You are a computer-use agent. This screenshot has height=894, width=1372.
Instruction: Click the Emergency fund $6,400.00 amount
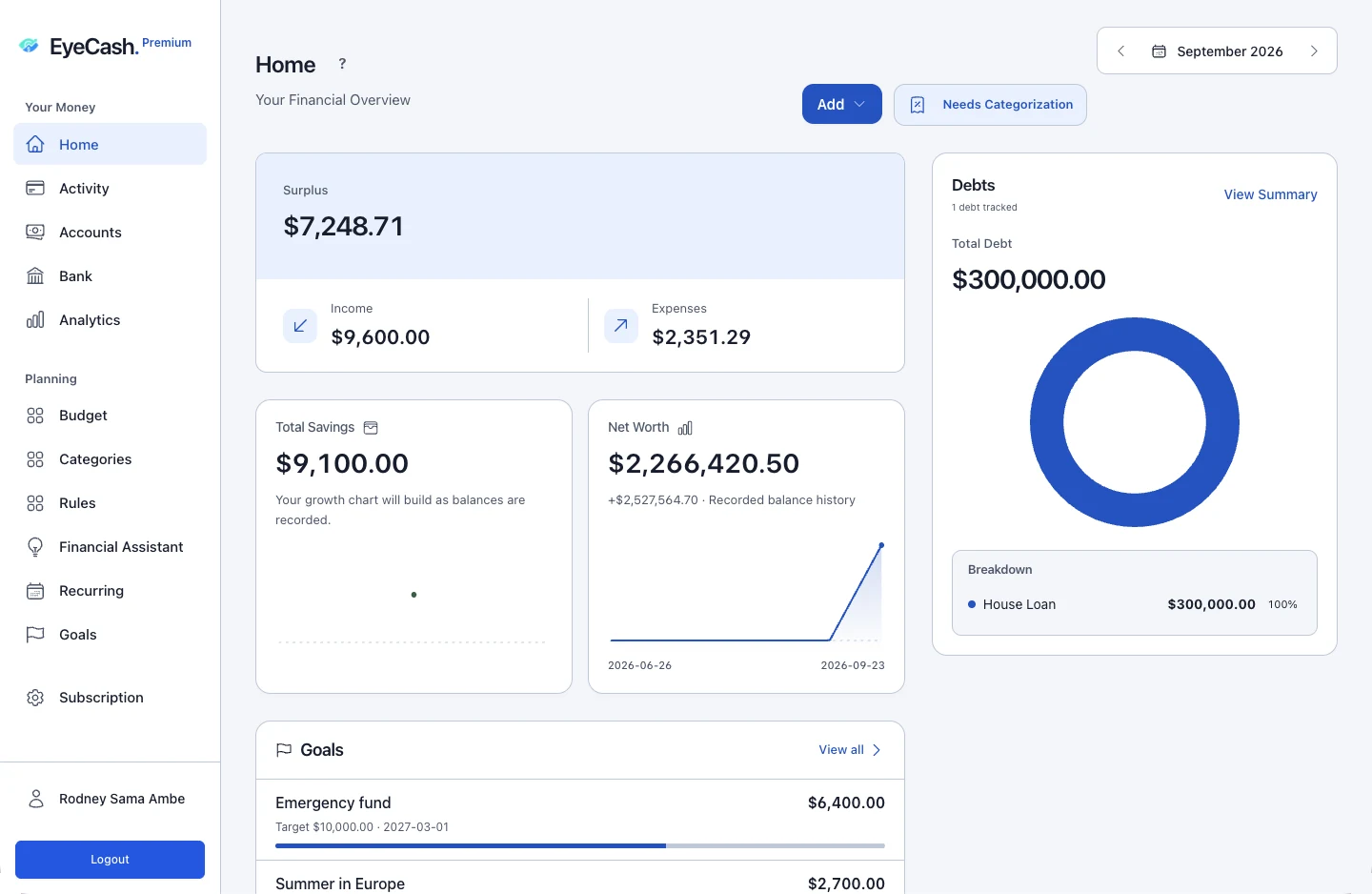pyautogui.click(x=846, y=803)
